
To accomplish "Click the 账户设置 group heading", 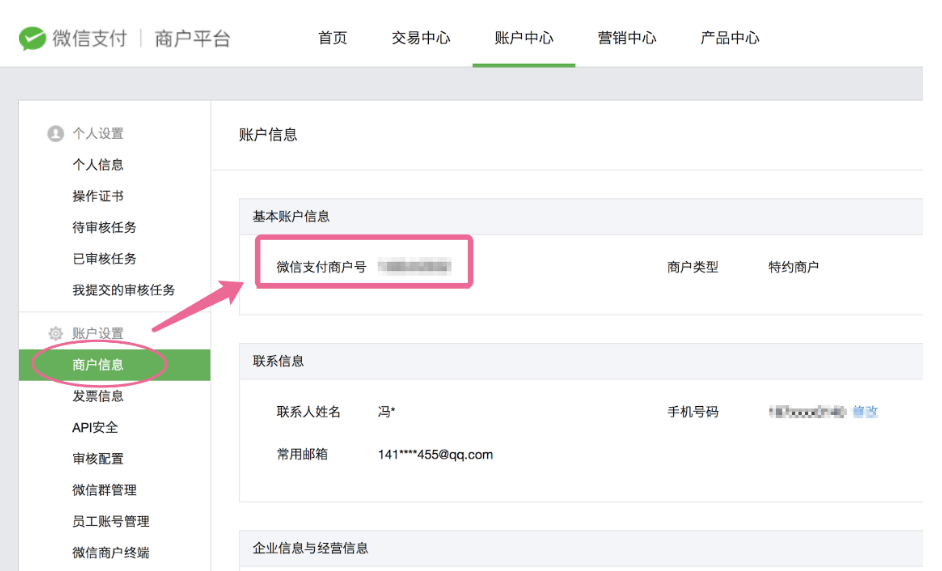I will tap(98, 334).
